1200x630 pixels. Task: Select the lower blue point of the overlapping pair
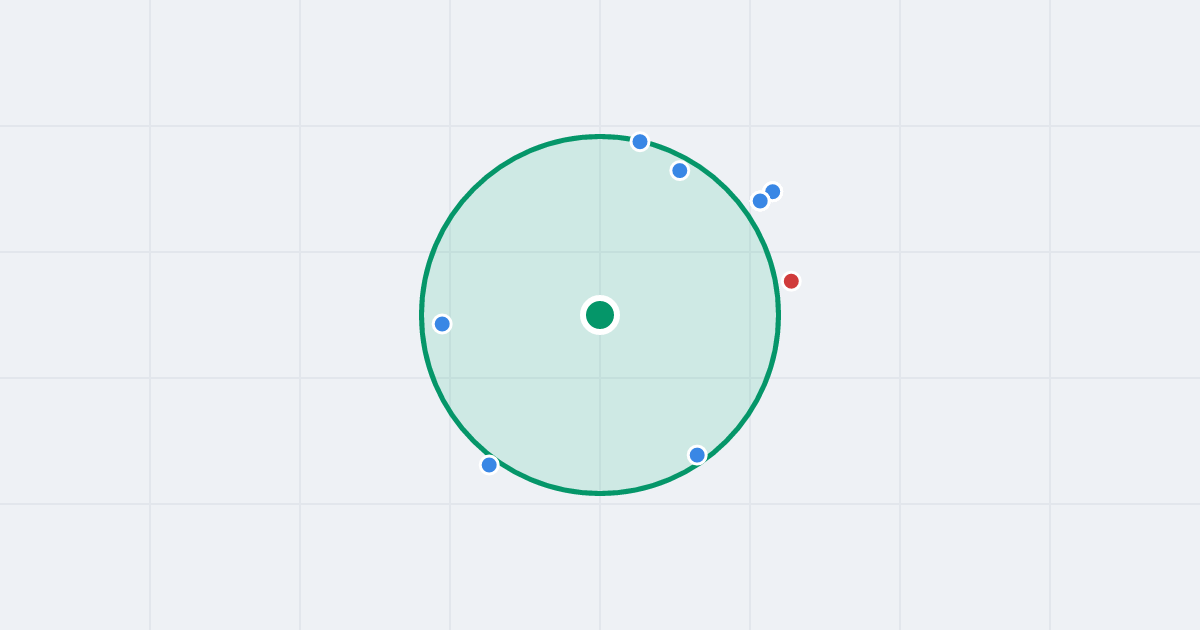click(760, 201)
